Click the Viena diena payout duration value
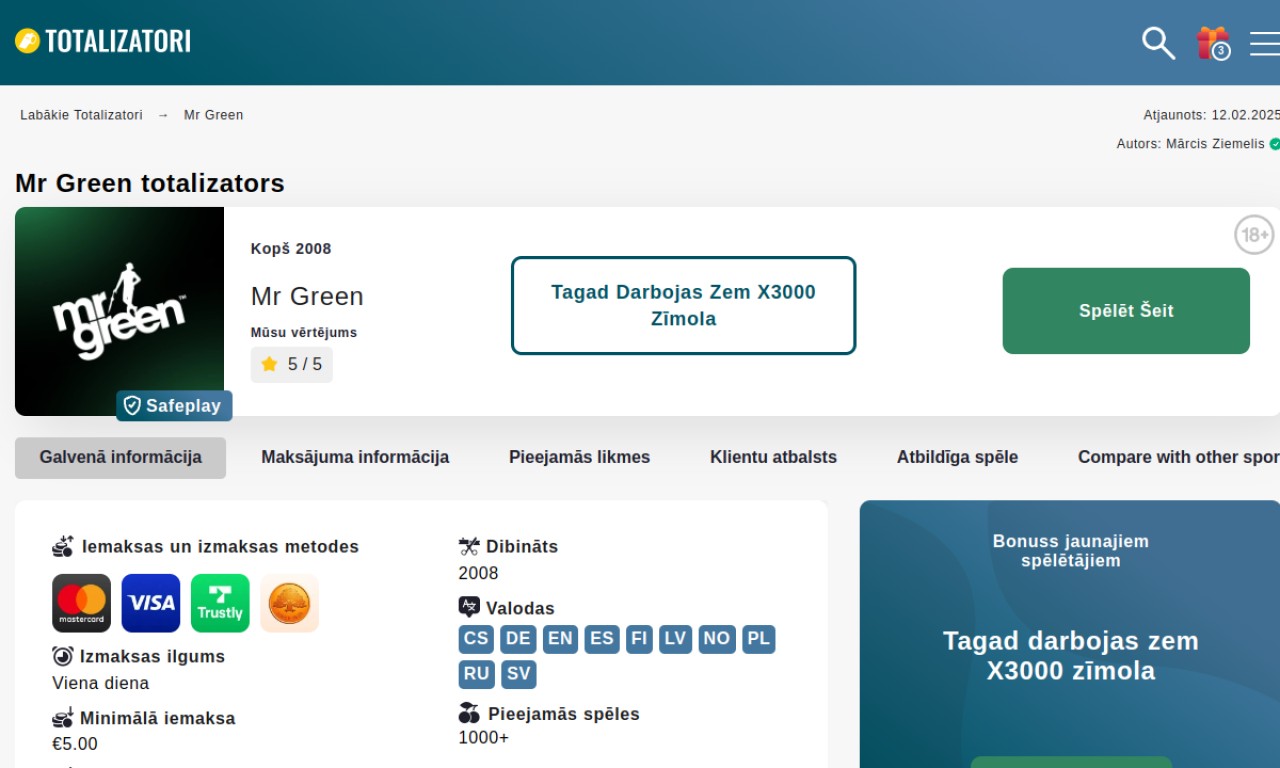Screen dimensions: 1280x768 101,684
